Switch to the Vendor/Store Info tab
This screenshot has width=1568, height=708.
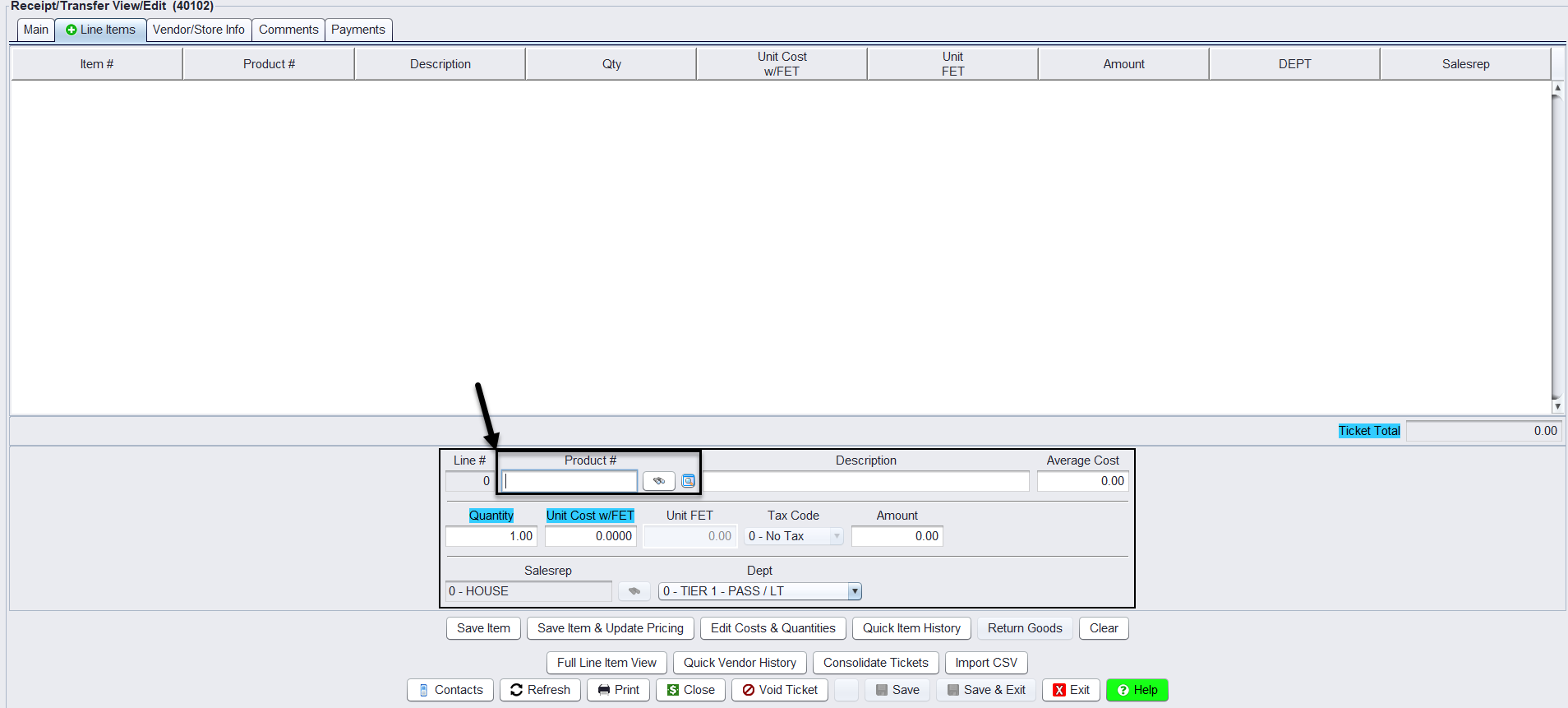click(x=199, y=30)
